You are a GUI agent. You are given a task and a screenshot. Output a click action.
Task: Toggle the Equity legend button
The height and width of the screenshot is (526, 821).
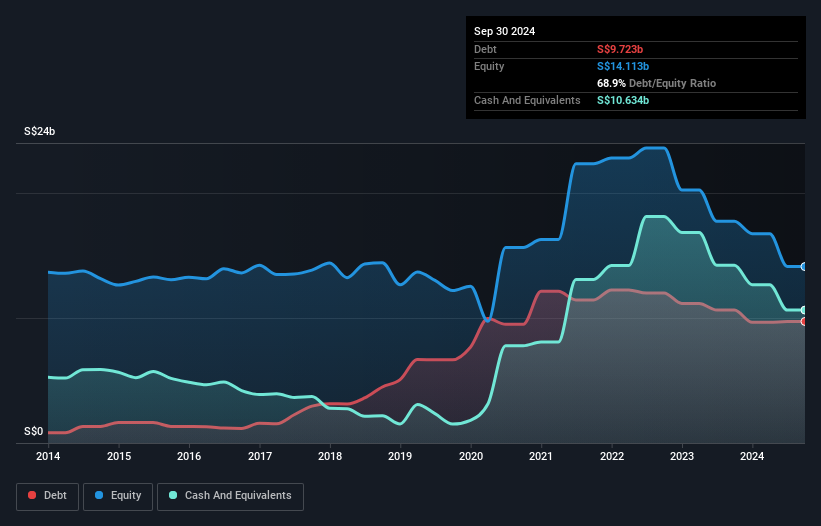tap(118, 496)
